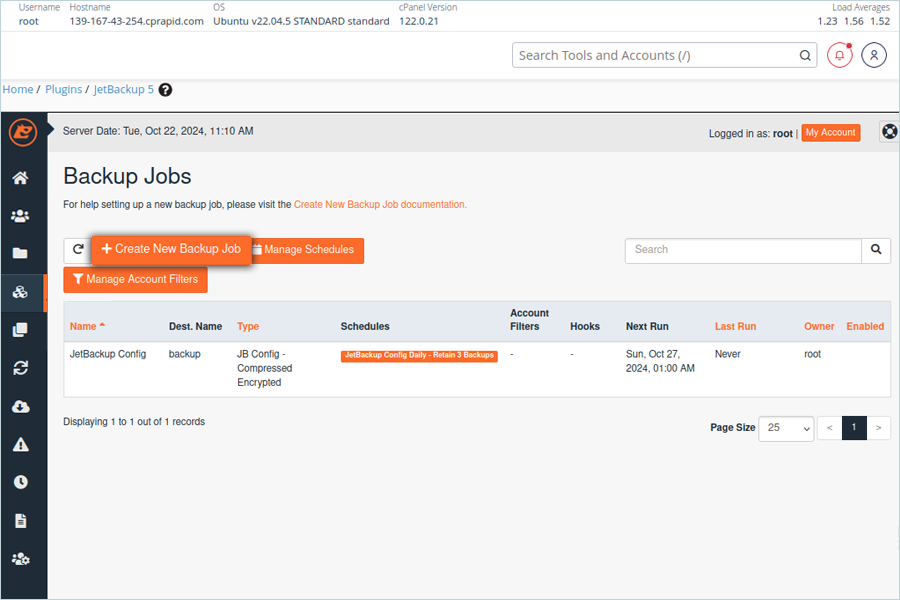Open the Logs document icon in sidebar

coord(21,521)
